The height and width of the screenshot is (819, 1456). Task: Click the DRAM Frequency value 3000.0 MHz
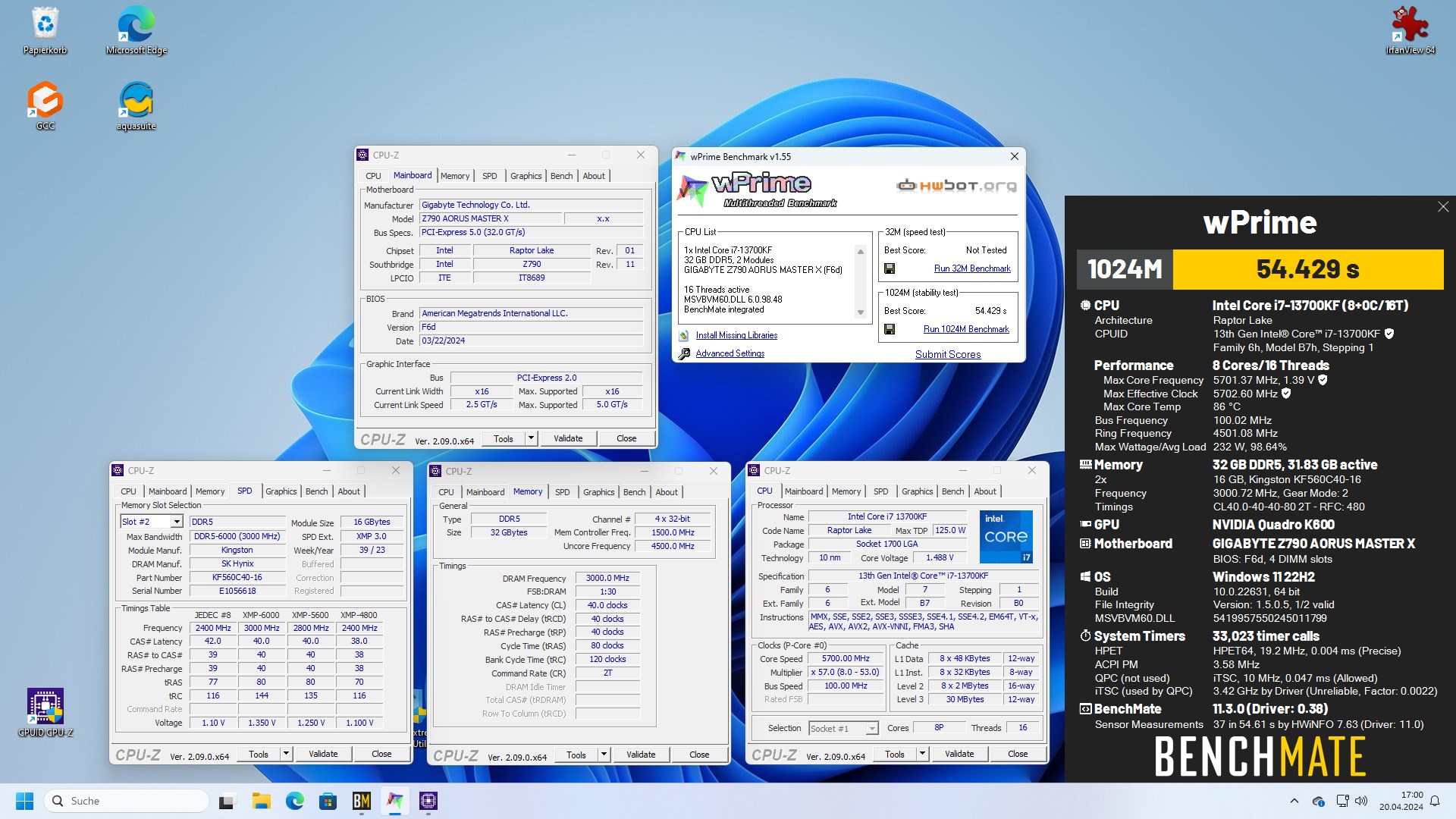tap(607, 578)
